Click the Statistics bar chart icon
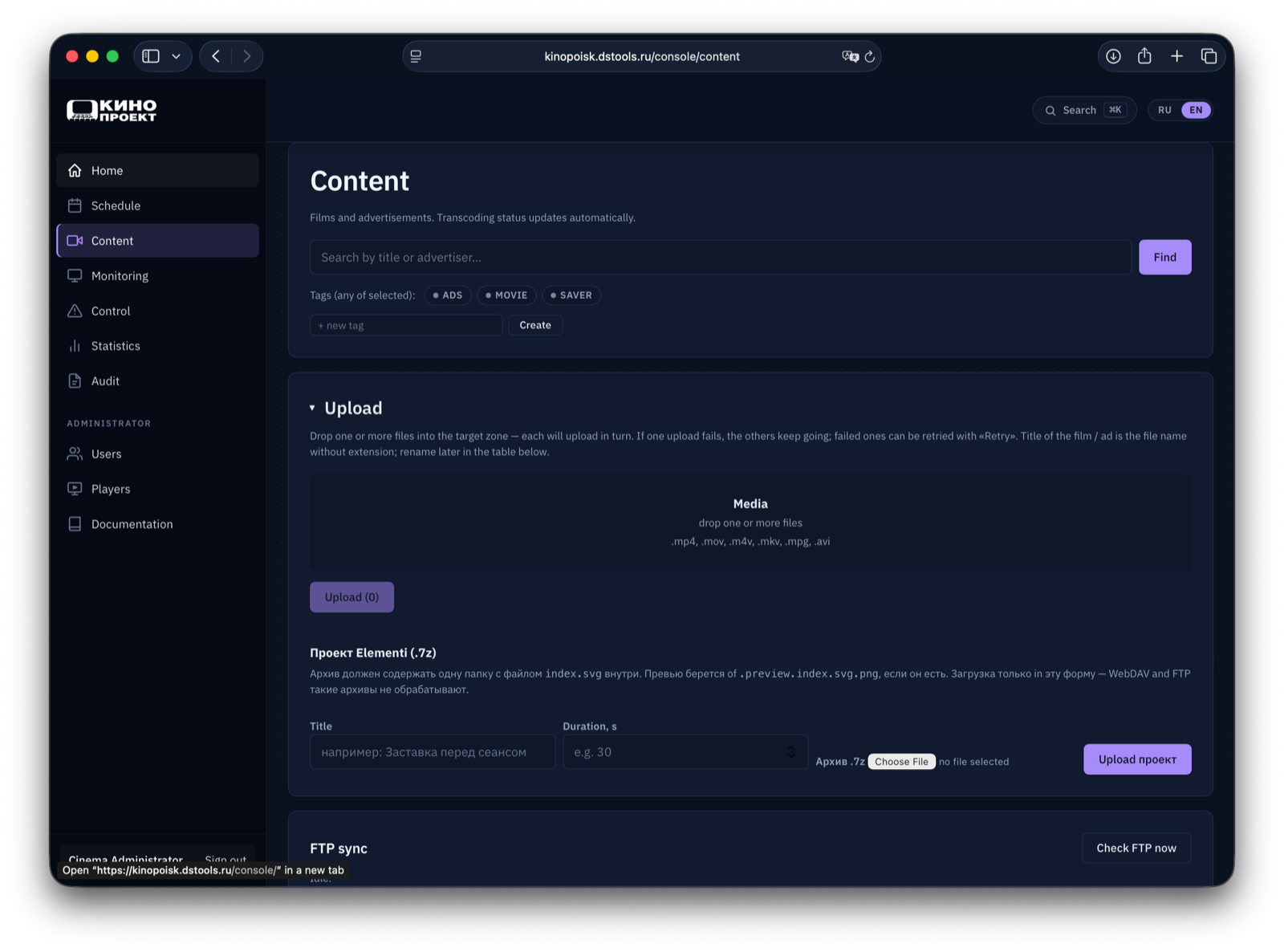Image resolution: width=1284 pixels, height=952 pixels. click(x=75, y=346)
